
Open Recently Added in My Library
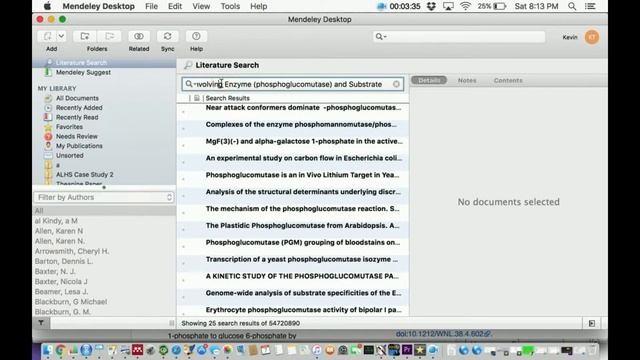(x=79, y=108)
